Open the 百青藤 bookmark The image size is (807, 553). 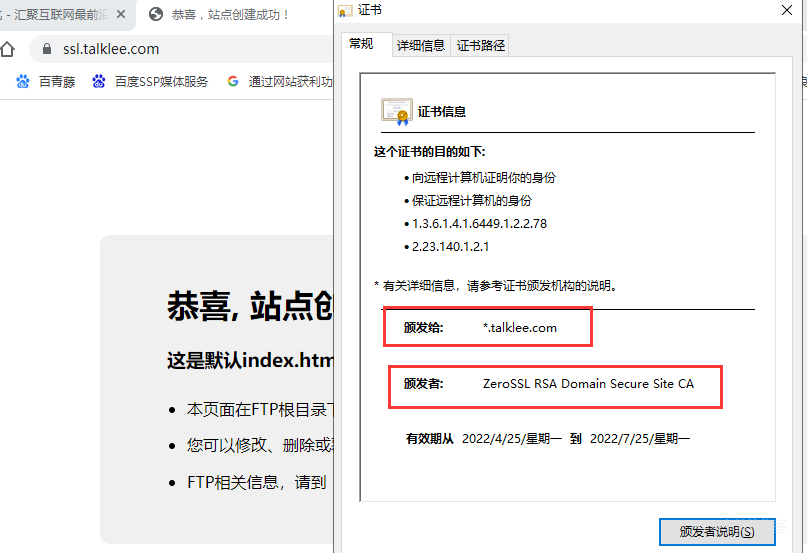[56, 82]
